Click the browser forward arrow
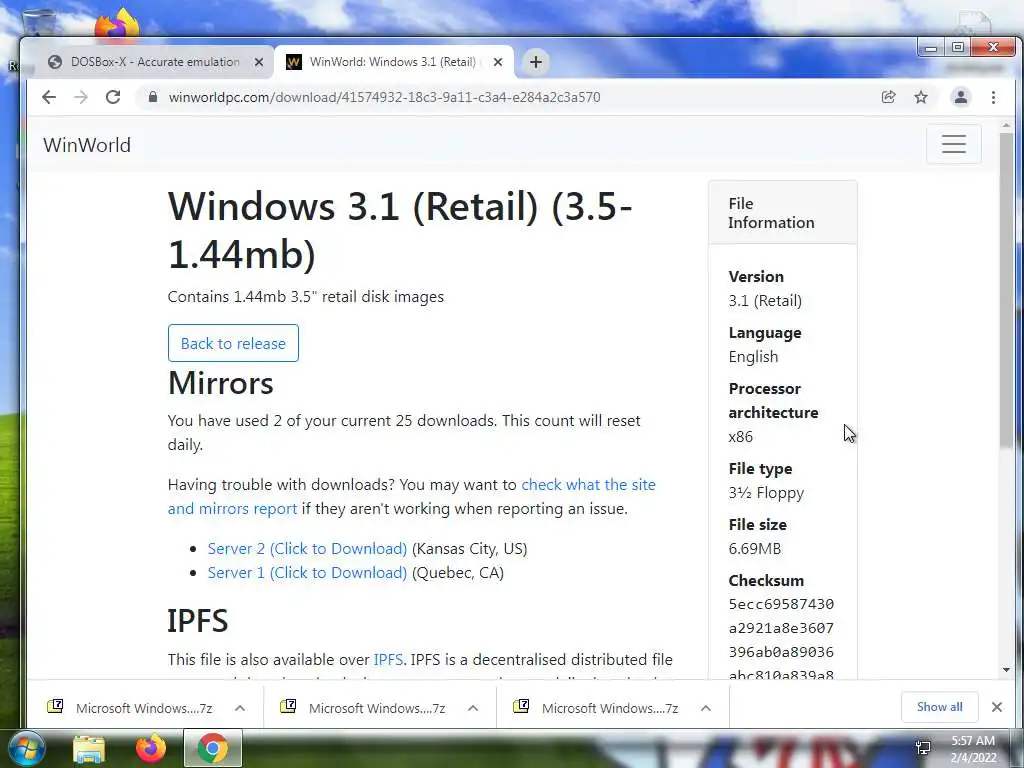This screenshot has height=768, width=1024. 81,97
